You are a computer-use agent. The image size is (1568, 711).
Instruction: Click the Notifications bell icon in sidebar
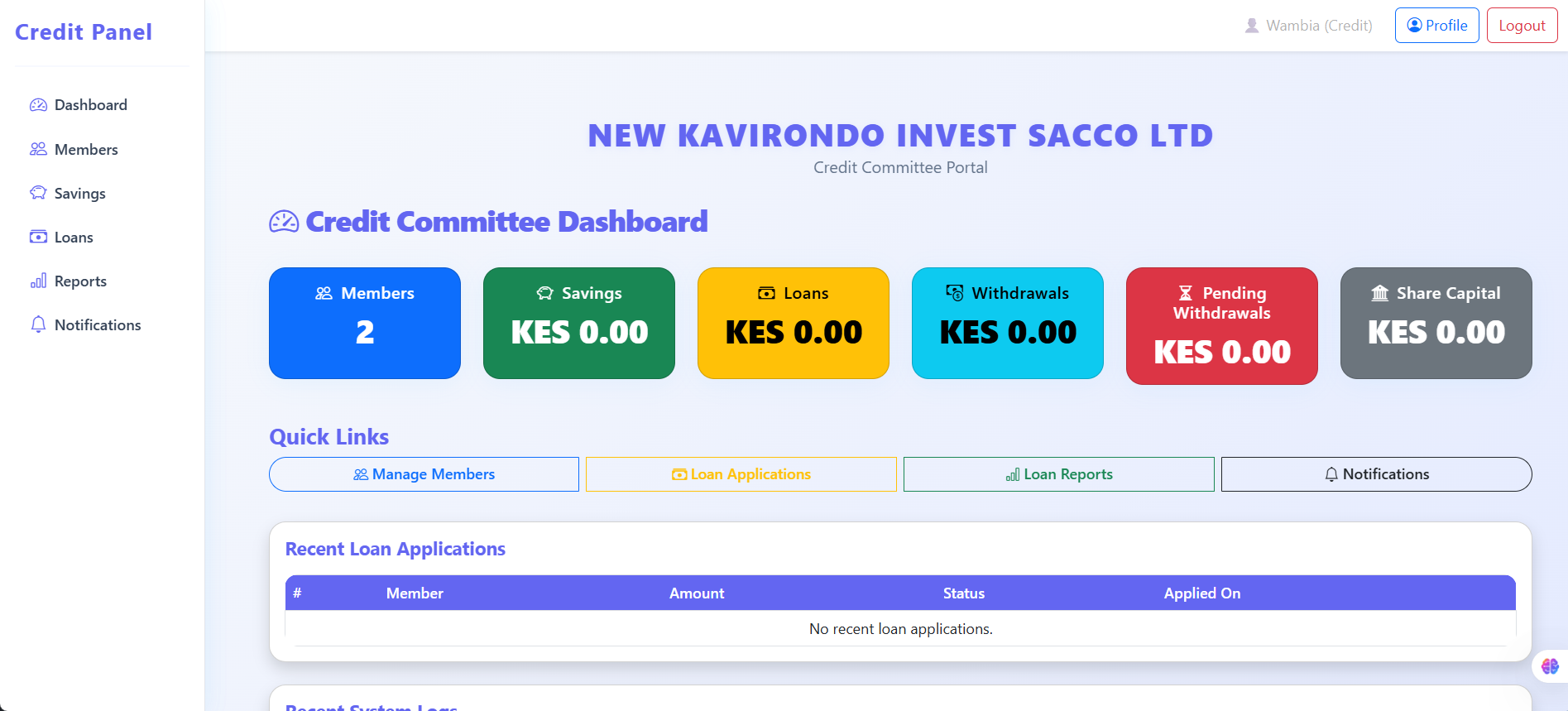click(x=38, y=324)
